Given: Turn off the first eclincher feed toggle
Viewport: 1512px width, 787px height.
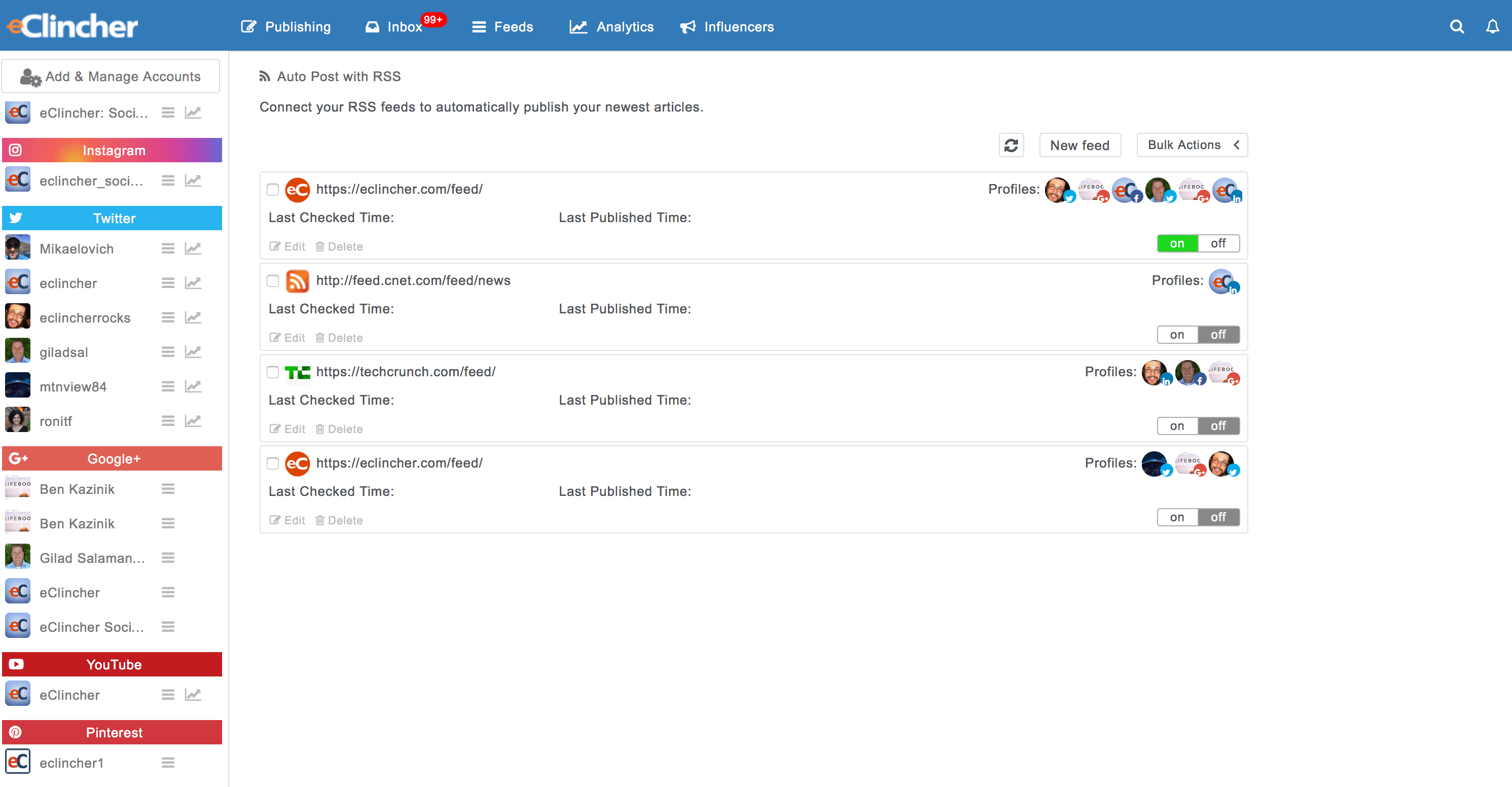Looking at the screenshot, I should pyautogui.click(x=1218, y=243).
